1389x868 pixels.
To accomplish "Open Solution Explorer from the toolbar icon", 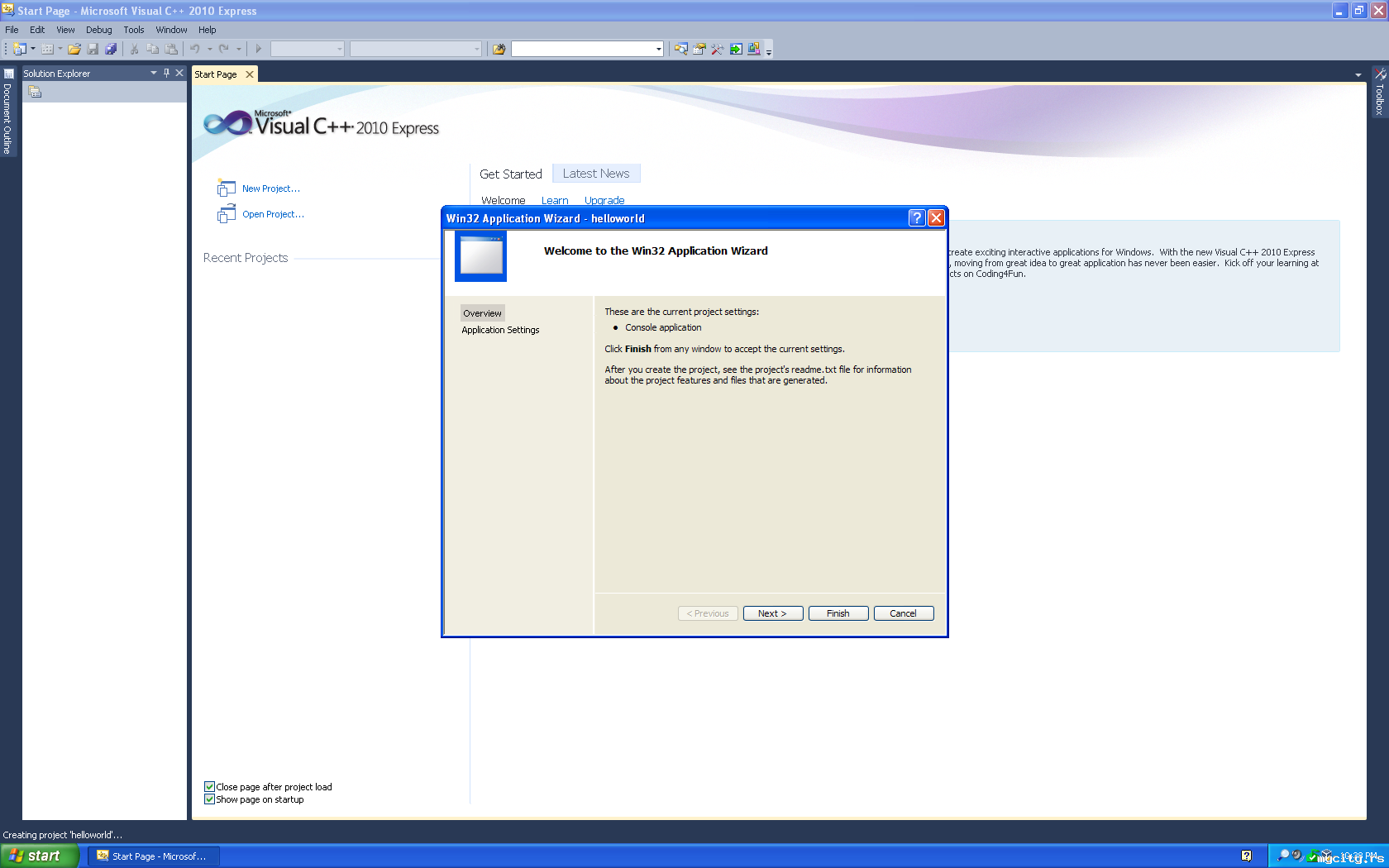I will click(x=680, y=49).
